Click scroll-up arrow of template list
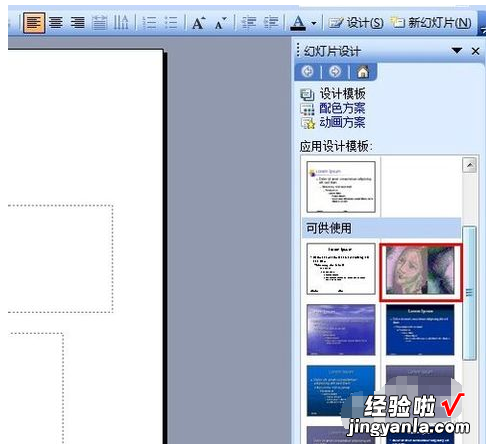This screenshot has width=486, height=444. [x=470, y=165]
